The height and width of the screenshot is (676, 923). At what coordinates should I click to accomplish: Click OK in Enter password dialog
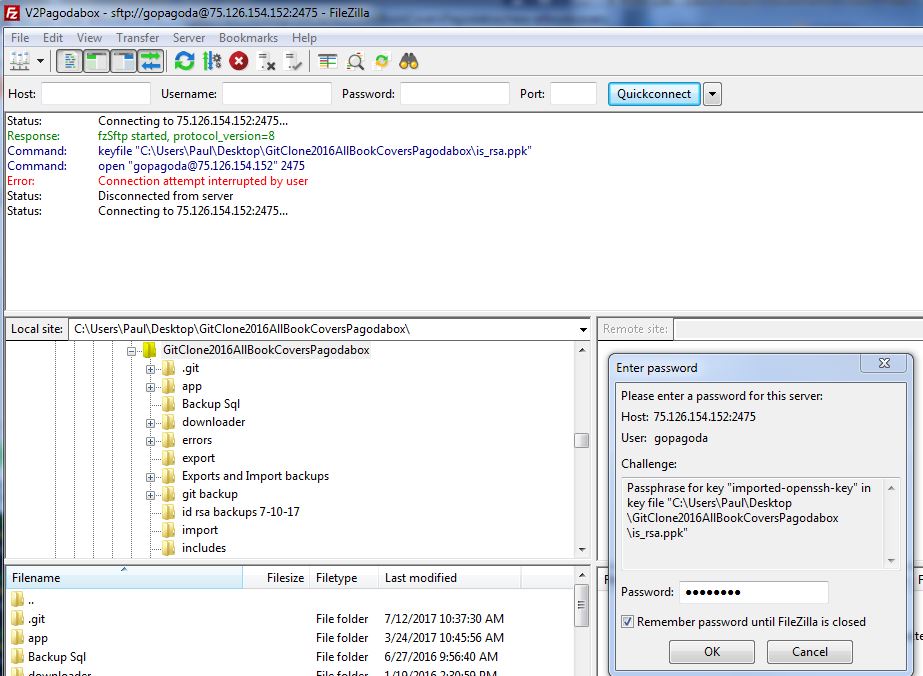click(712, 651)
